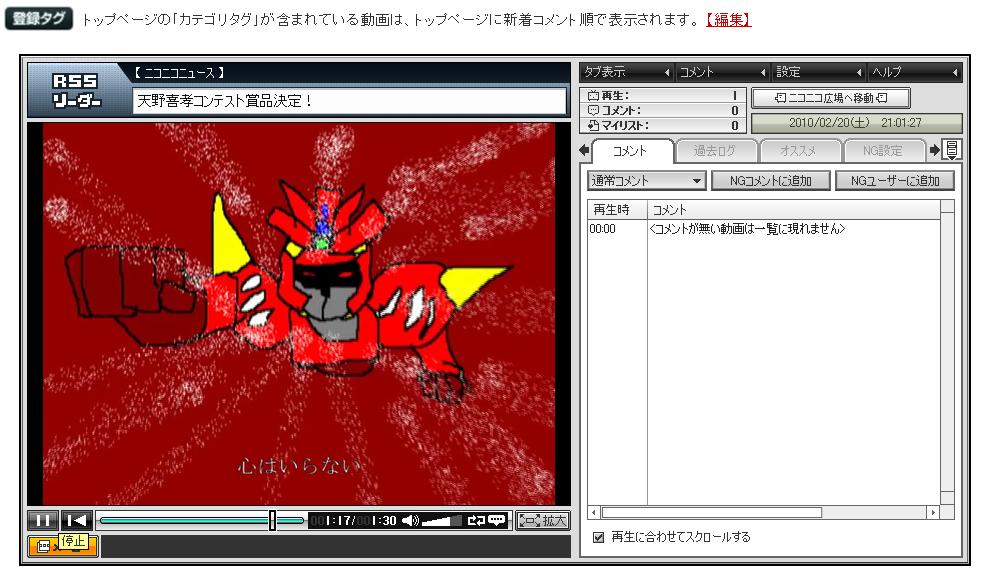This screenshot has height=578, width=986.
Task: Click the comment text input field
Action: coord(335,546)
